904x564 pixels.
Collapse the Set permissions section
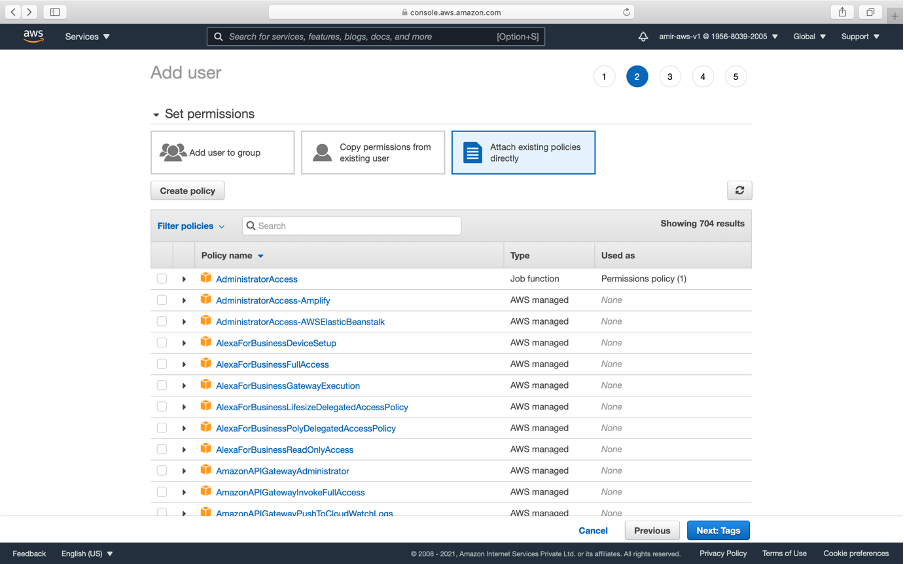point(156,115)
